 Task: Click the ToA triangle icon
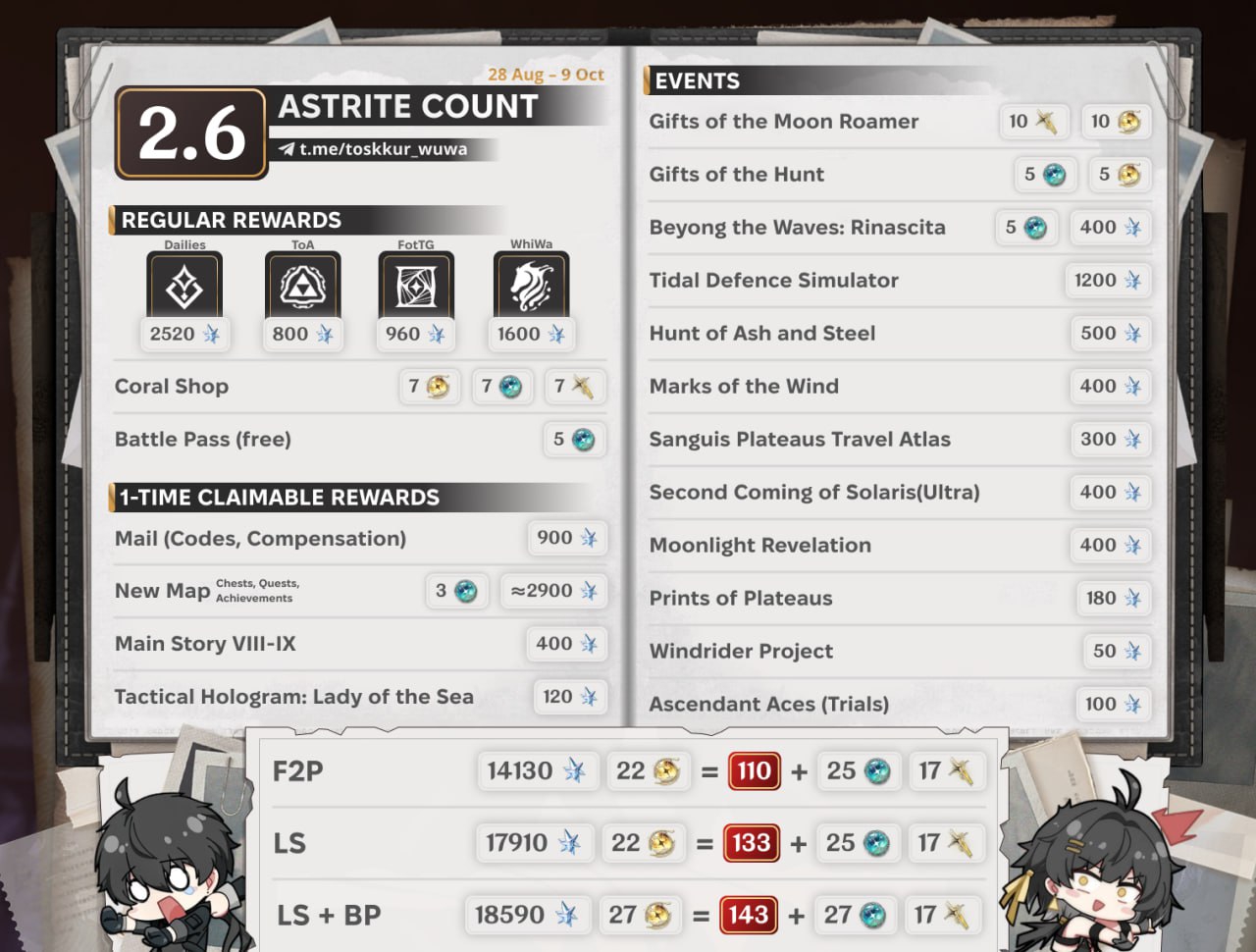click(x=302, y=286)
